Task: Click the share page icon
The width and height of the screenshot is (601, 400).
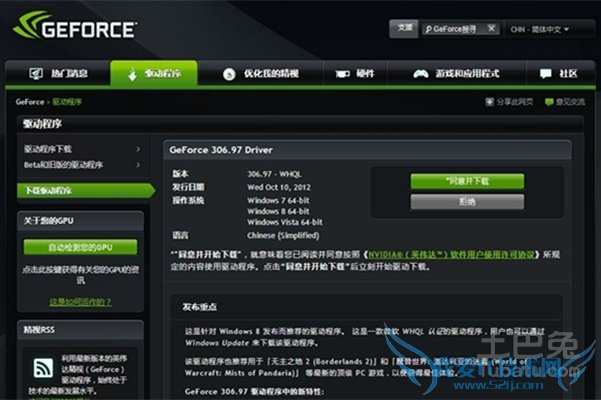Action: [489, 102]
